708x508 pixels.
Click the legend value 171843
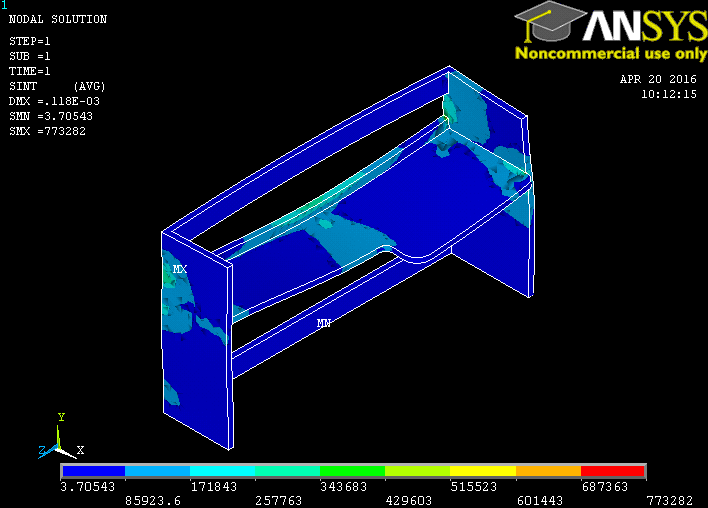pyautogui.click(x=214, y=487)
